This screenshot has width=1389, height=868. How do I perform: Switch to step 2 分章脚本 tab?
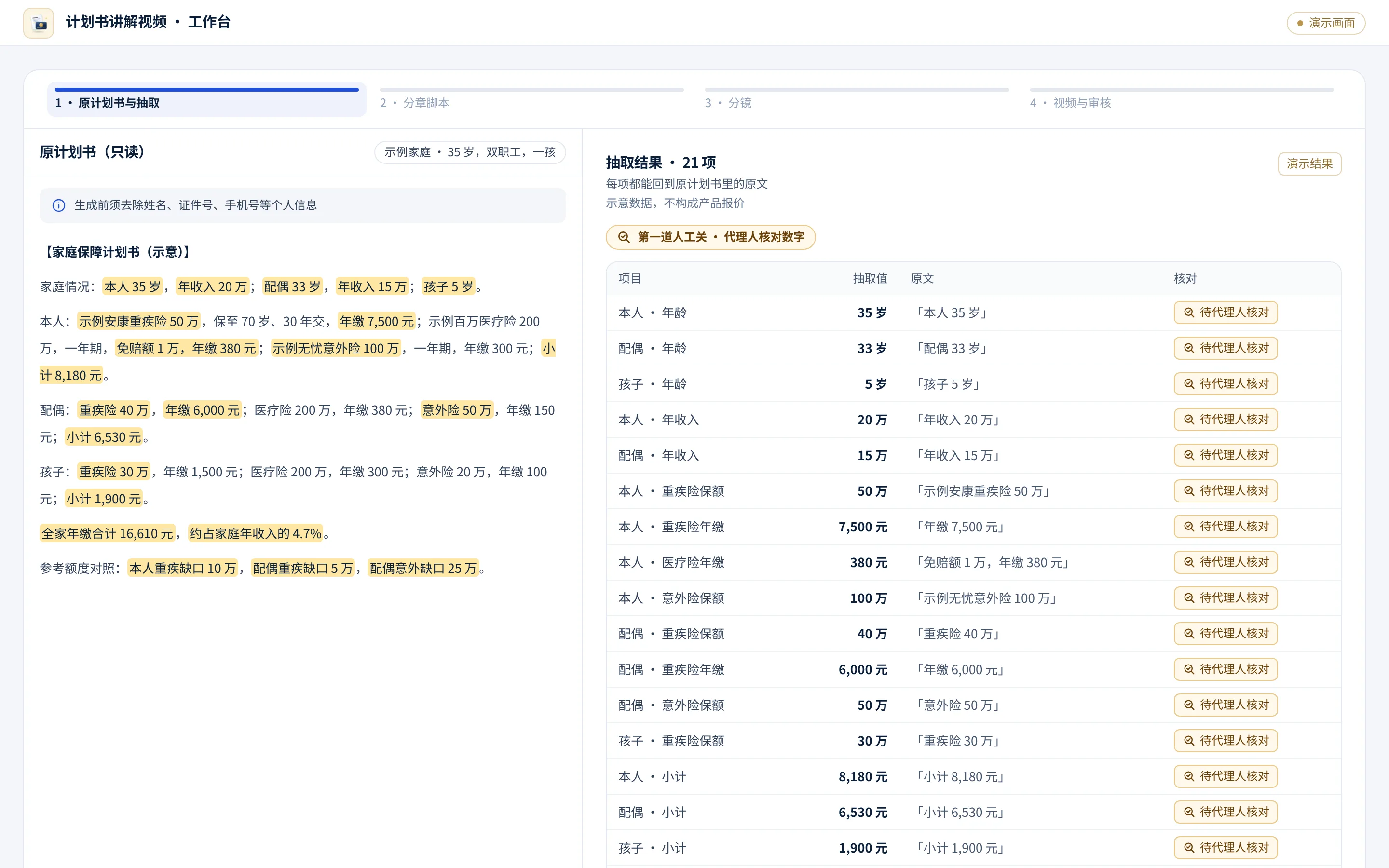531,99
